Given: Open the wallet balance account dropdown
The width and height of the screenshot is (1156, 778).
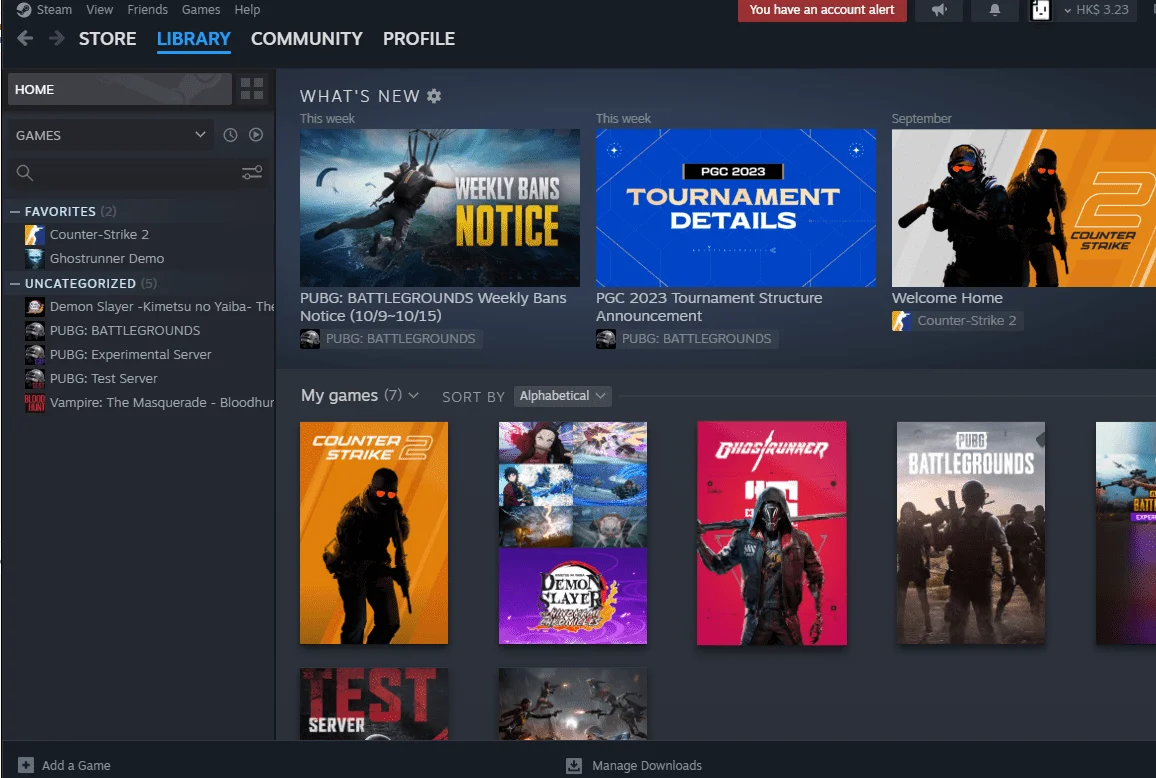Looking at the screenshot, I should pos(1096,10).
